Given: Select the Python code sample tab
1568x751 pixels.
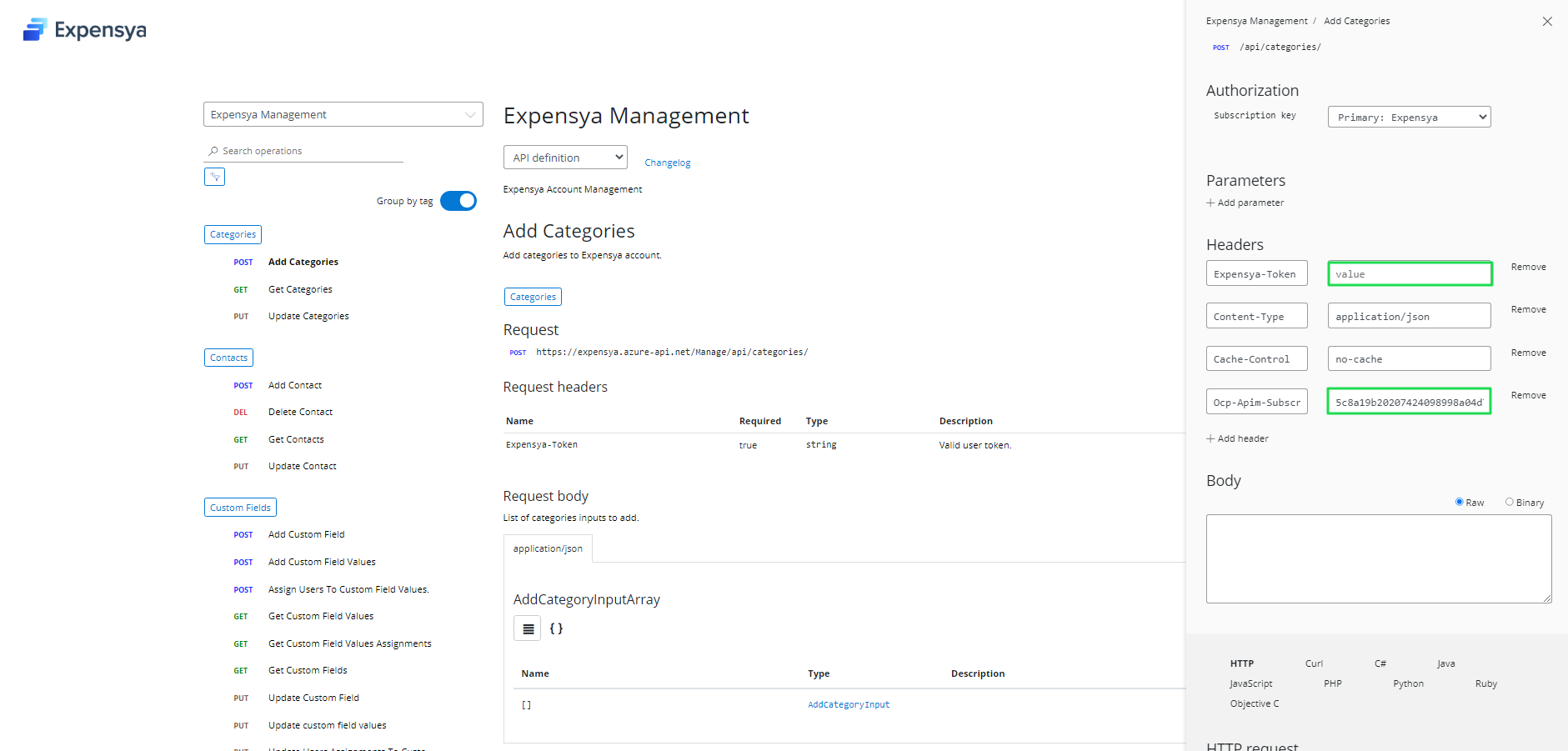Looking at the screenshot, I should [1409, 683].
